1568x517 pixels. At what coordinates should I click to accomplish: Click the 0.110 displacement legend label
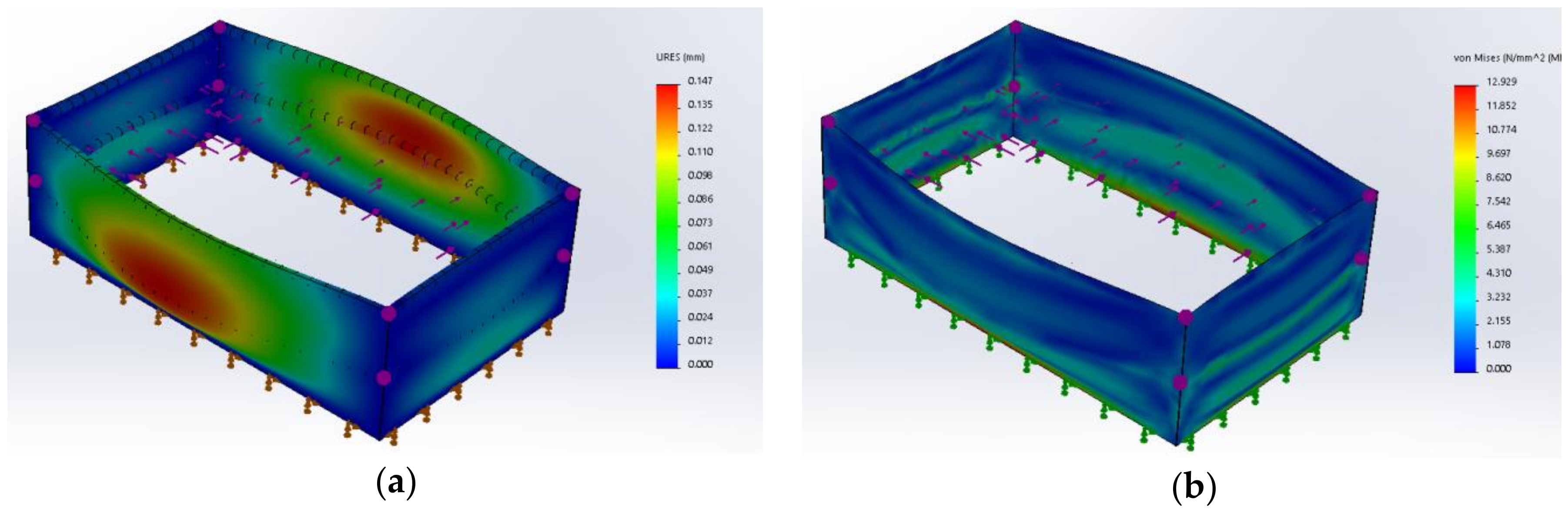[700, 151]
